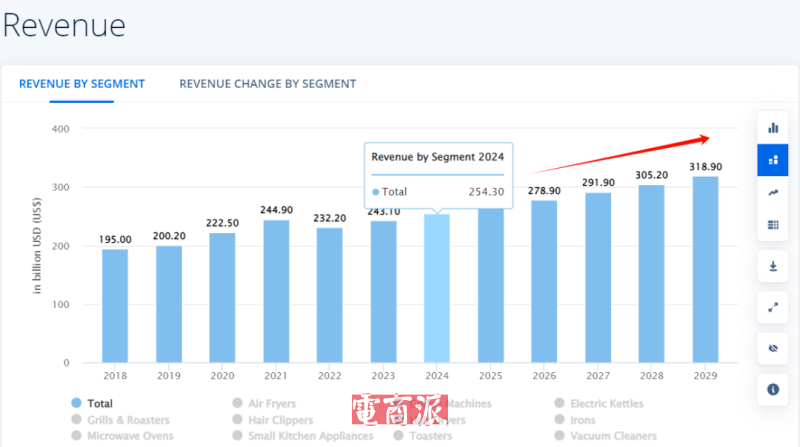Switch to Revenue Change by Segment tab
Image resolution: width=800 pixels, height=447 pixels.
point(267,84)
